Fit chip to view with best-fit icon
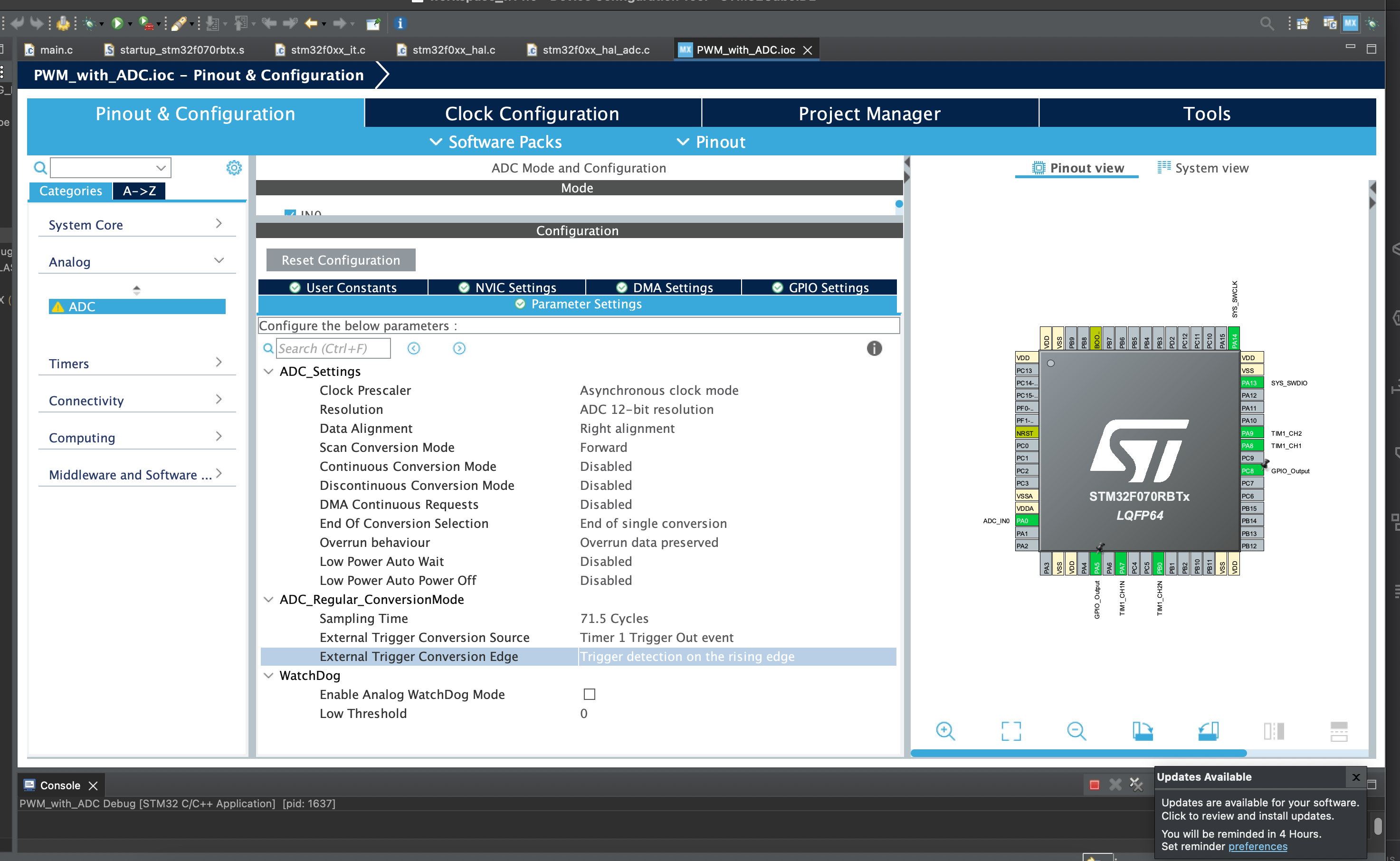 1011,731
